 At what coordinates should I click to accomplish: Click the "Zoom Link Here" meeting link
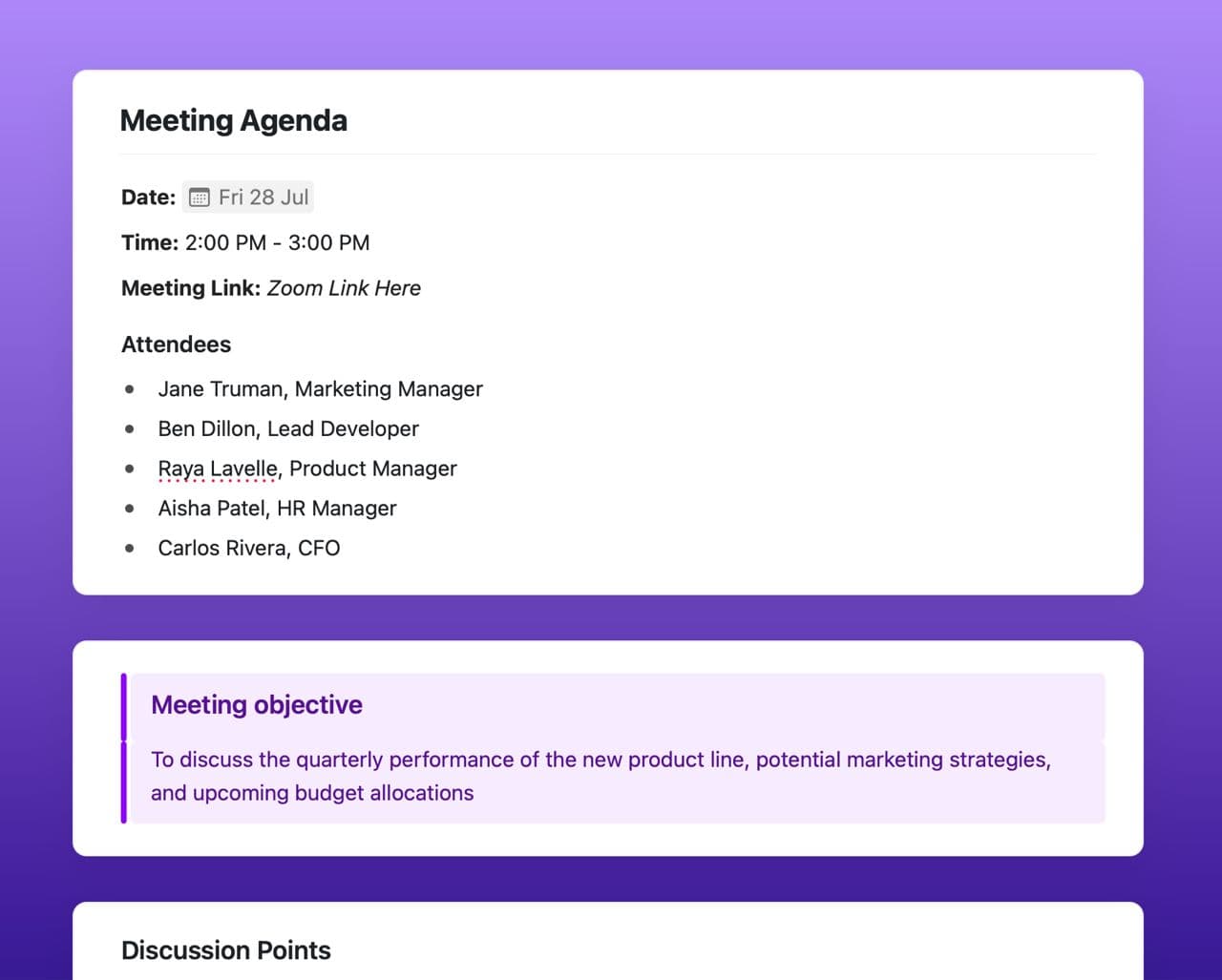344,288
